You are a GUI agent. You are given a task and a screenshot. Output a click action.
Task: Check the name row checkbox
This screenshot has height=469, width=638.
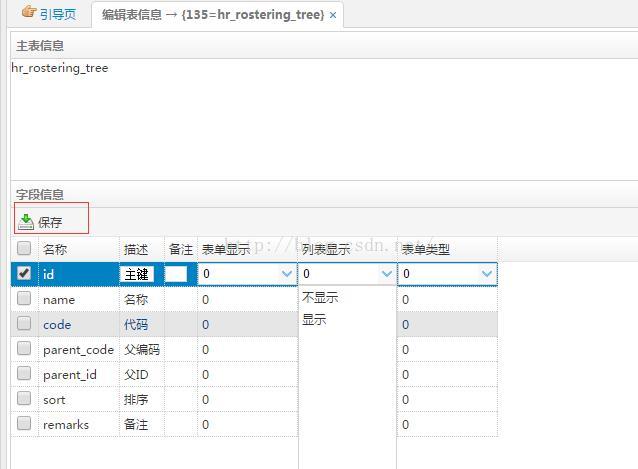(x=24, y=298)
